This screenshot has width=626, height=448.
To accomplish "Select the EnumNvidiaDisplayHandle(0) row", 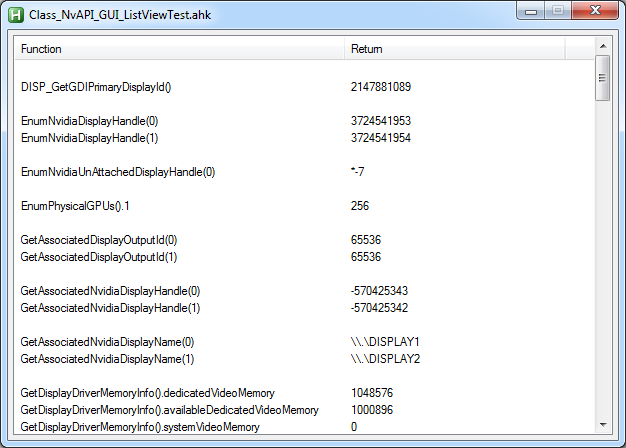I will 304,121.
